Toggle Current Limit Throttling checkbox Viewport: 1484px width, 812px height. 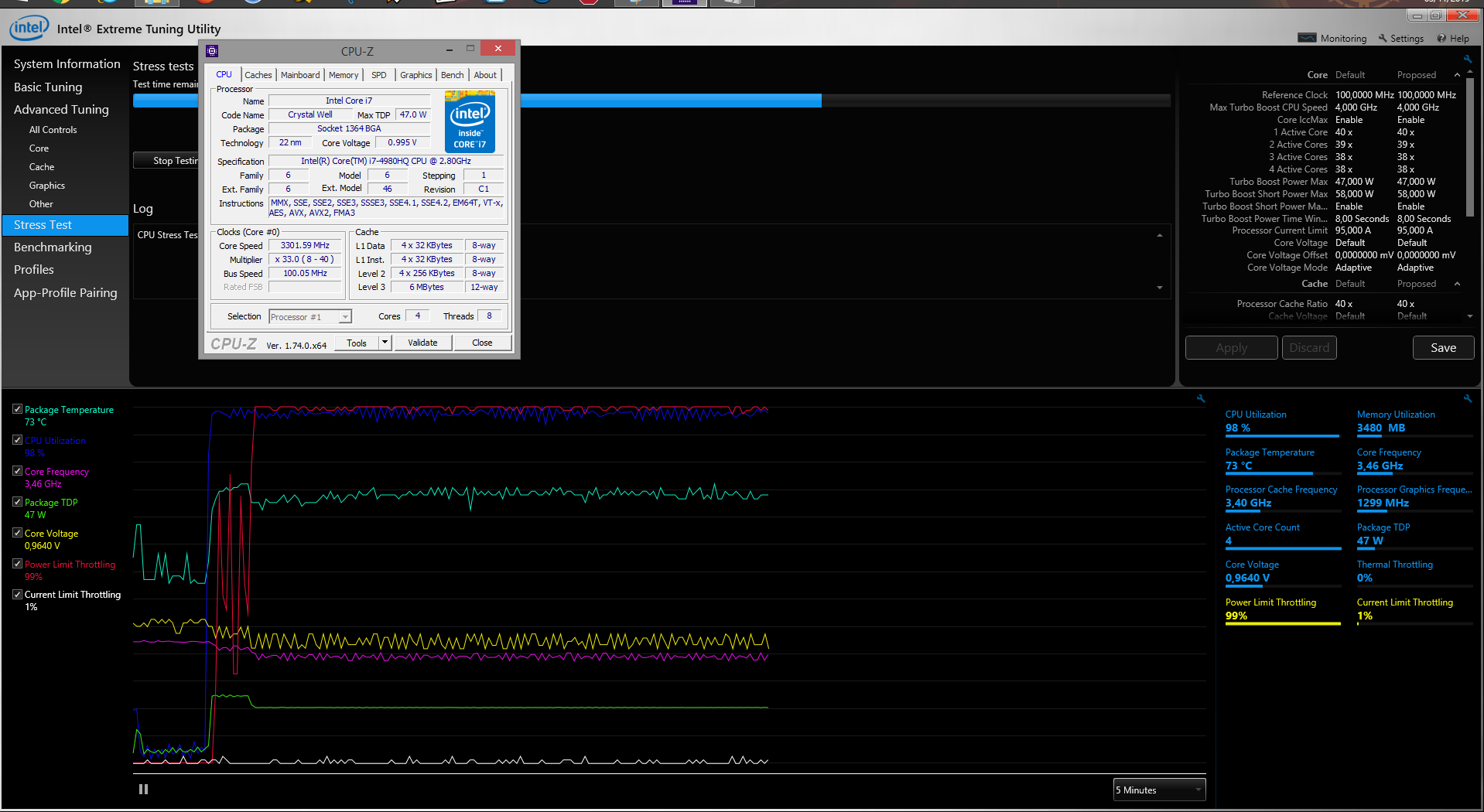point(17,594)
